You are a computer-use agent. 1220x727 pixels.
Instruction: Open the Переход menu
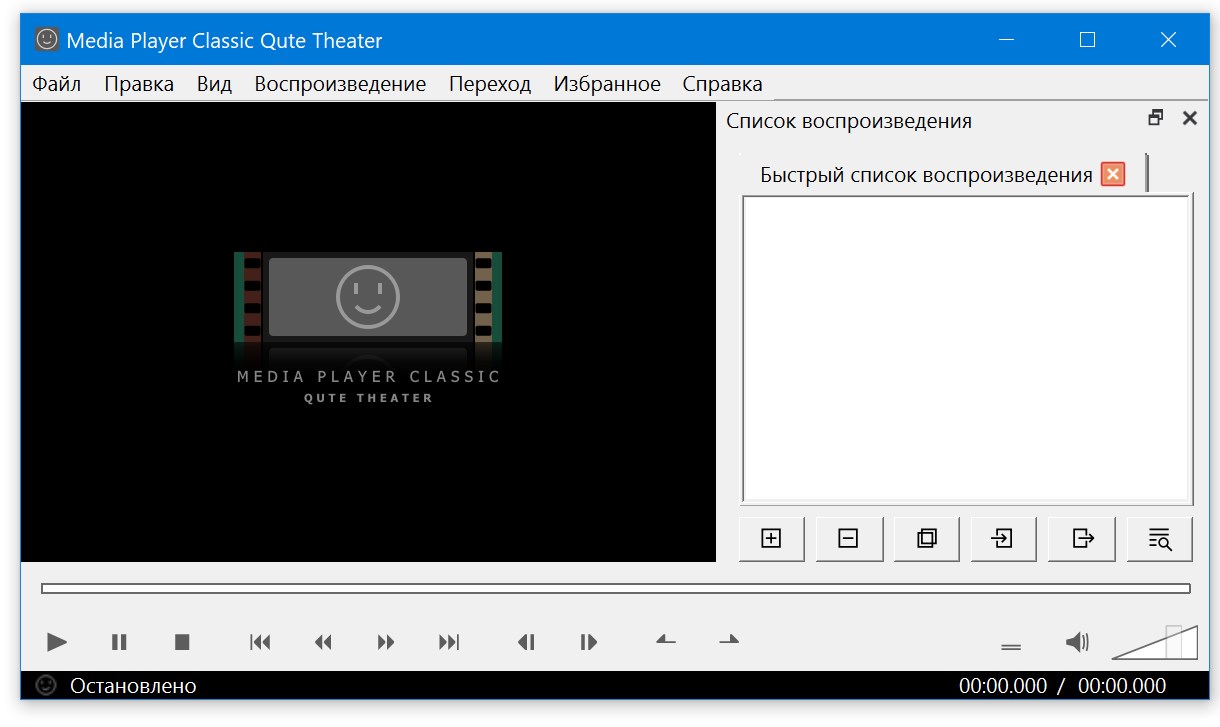click(x=490, y=83)
